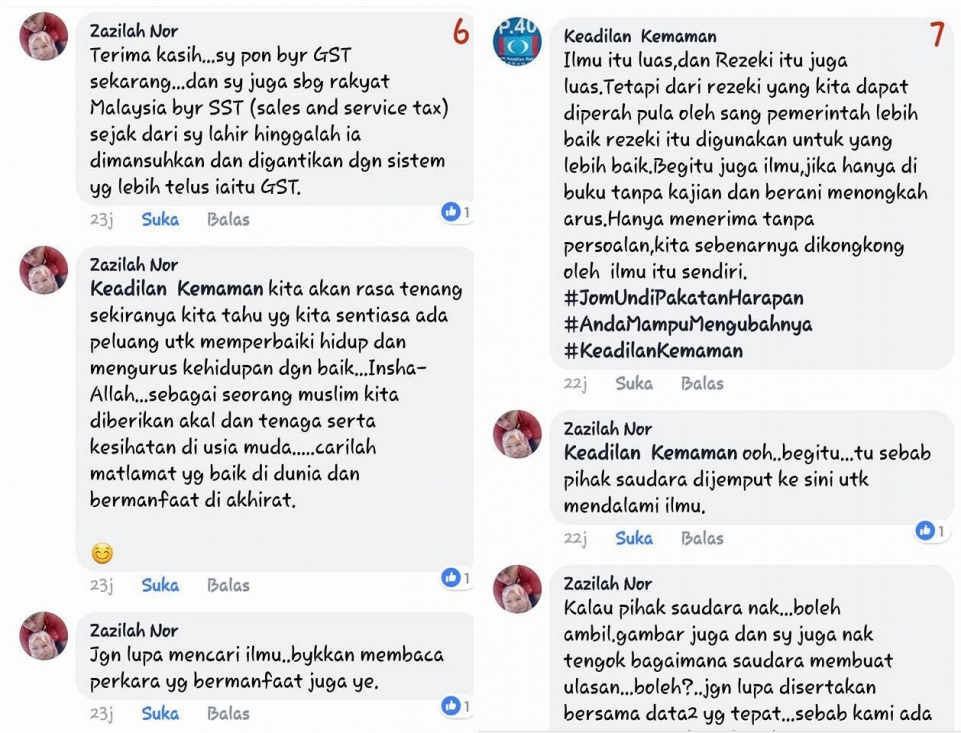
Task: Toggle Suka on the GST comment
Action: (x=160, y=219)
